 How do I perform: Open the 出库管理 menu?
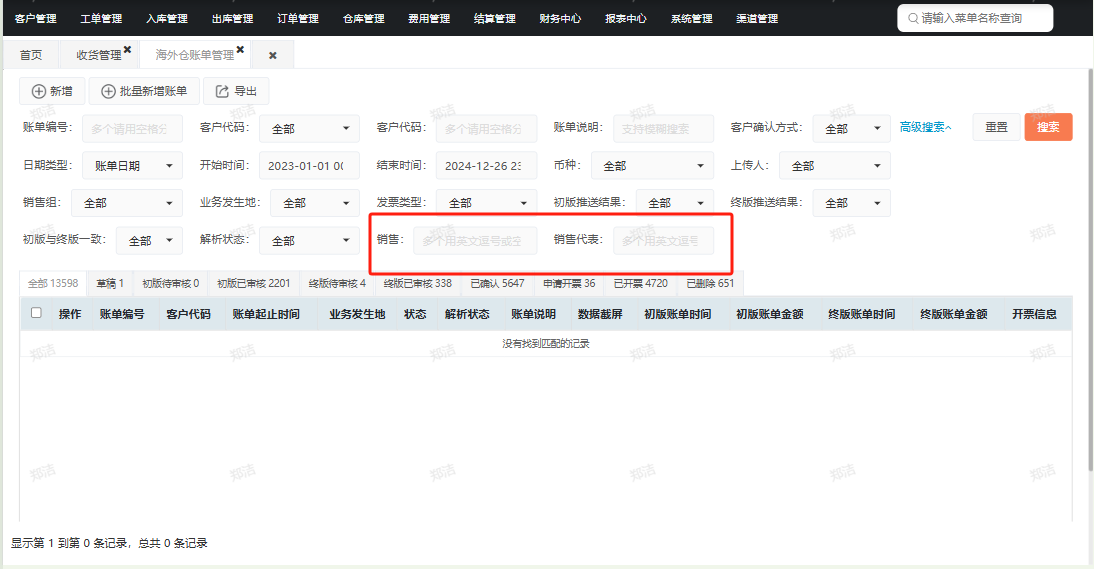232,18
